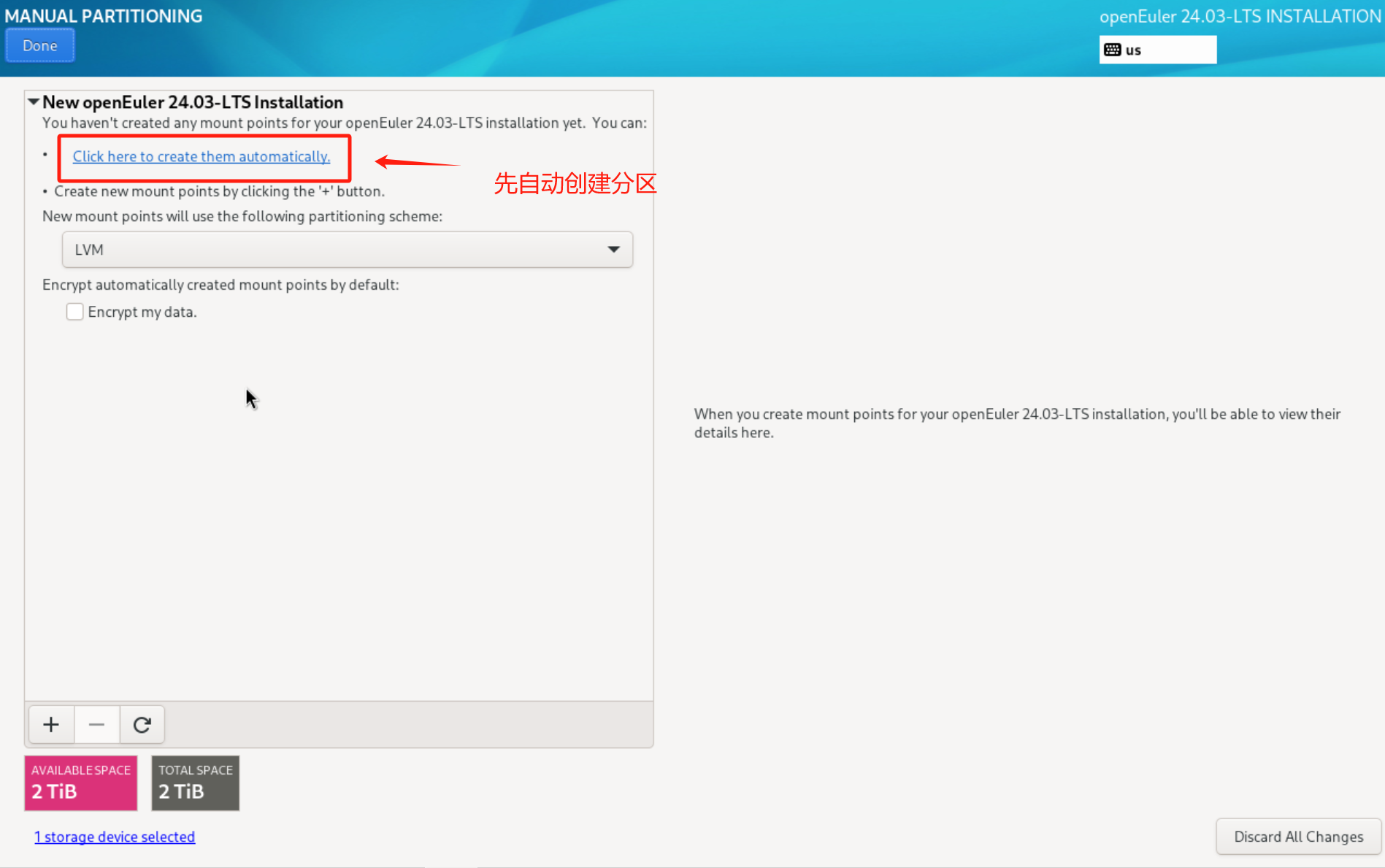
Task: Click the reload storage configuration icon
Action: coord(142,724)
